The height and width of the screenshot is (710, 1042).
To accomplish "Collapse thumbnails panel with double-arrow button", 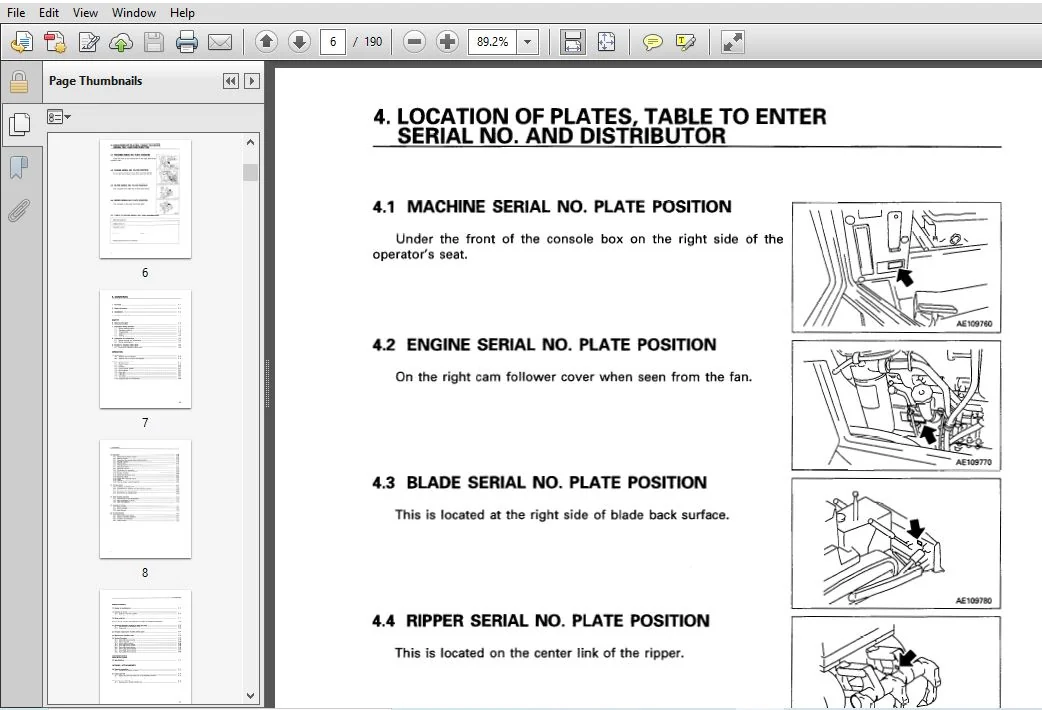I will (x=231, y=81).
